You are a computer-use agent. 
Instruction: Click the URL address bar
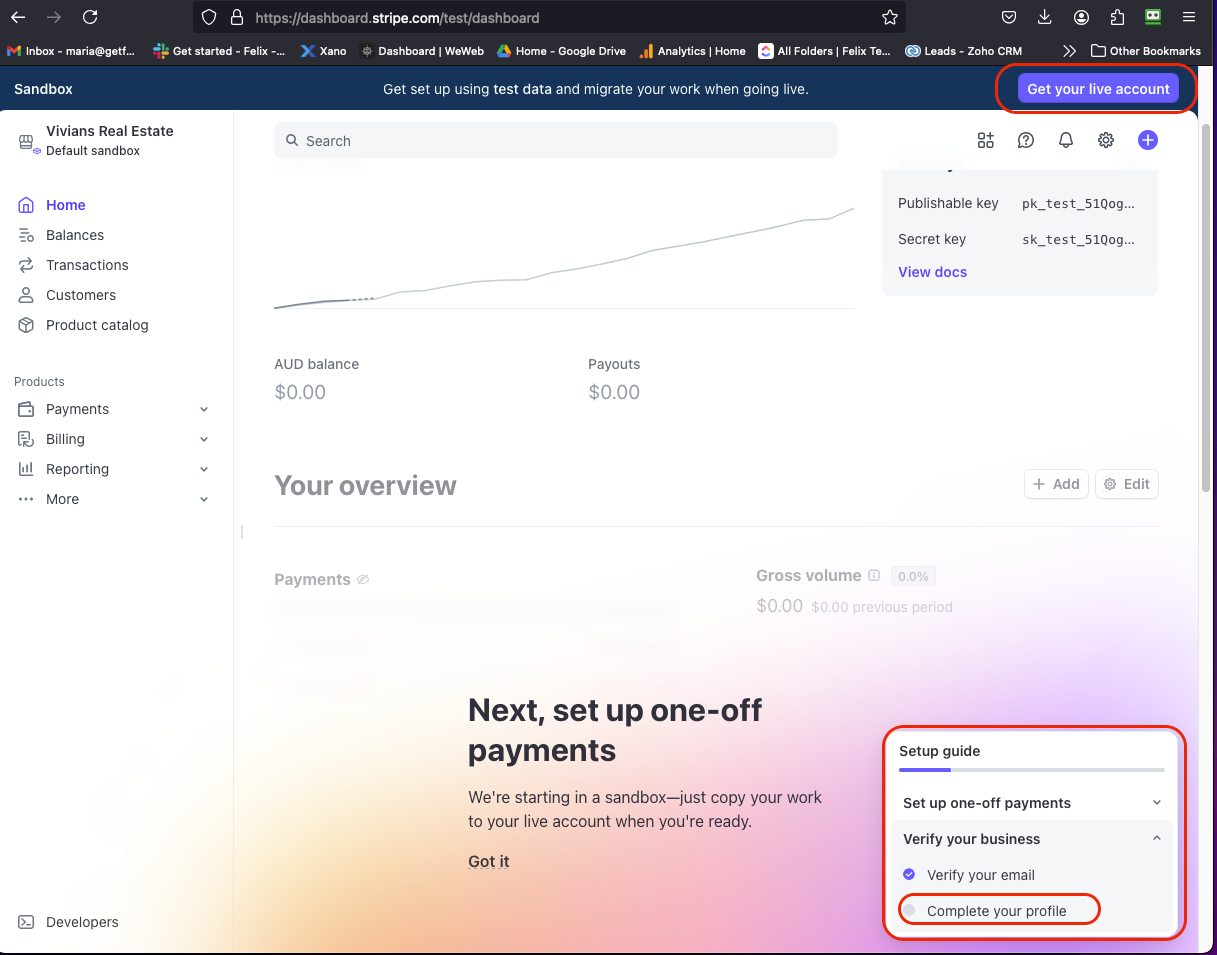tap(550, 17)
